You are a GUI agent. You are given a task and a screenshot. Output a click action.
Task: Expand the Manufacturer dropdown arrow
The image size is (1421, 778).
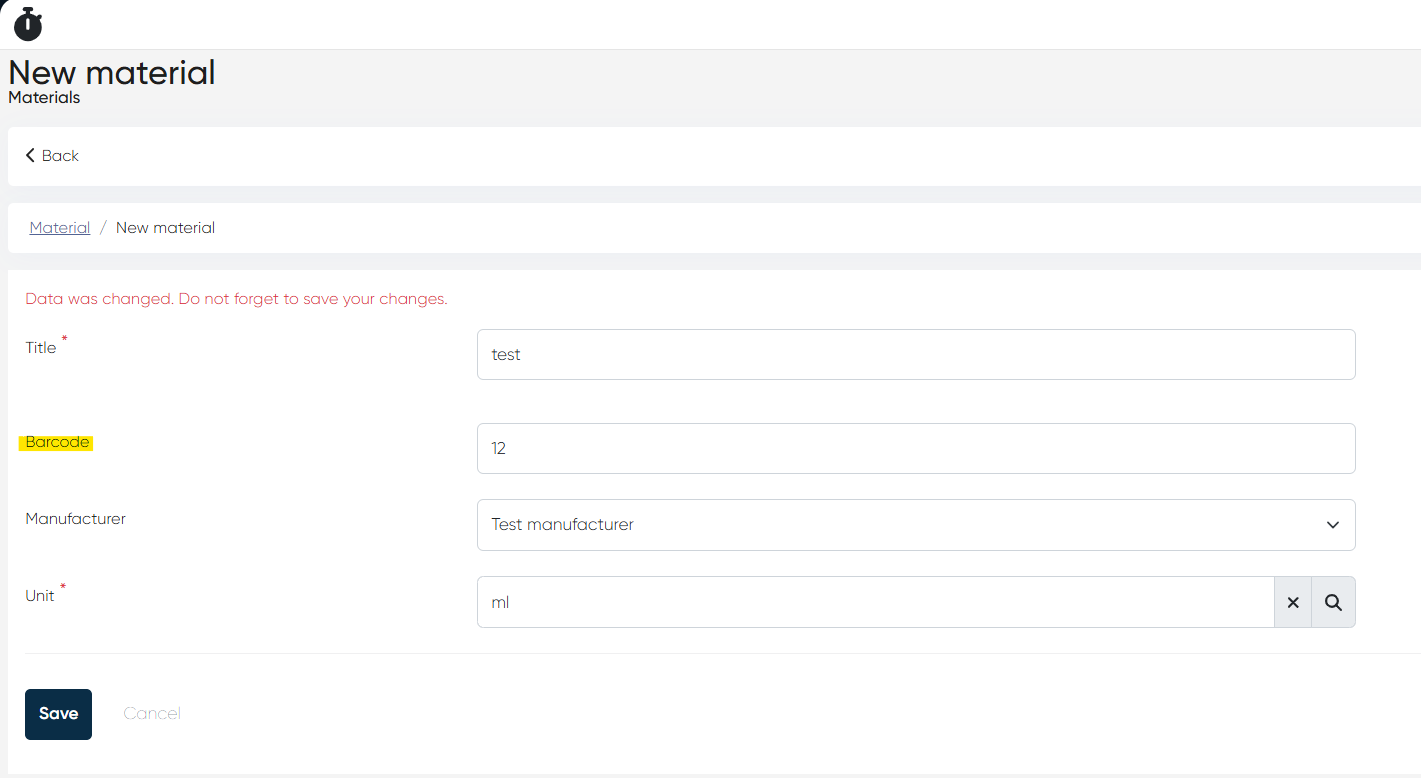(x=1332, y=525)
